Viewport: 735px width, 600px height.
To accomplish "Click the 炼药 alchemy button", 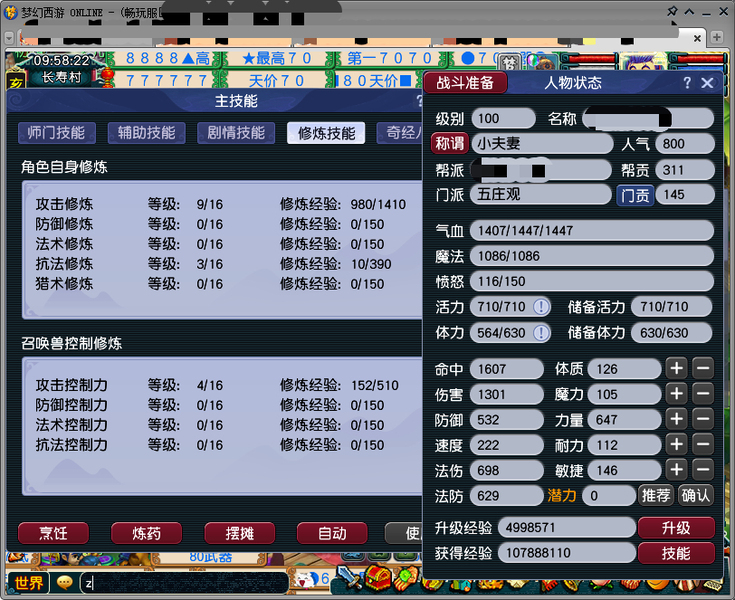I will pyautogui.click(x=146, y=533).
